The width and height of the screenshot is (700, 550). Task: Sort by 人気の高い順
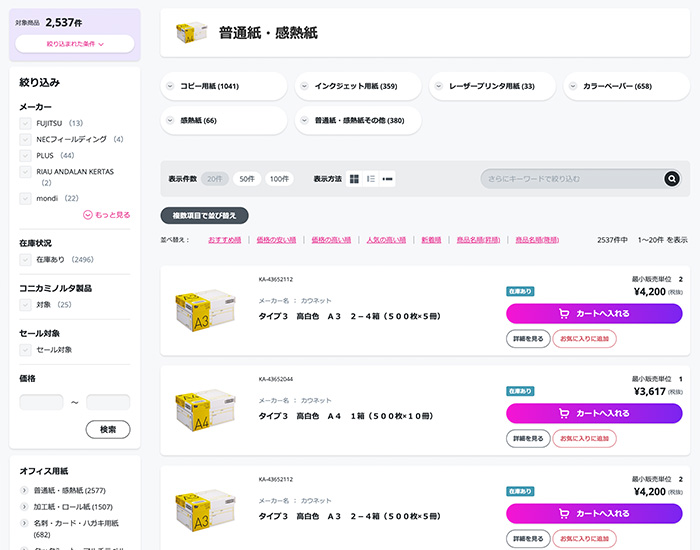(x=386, y=240)
